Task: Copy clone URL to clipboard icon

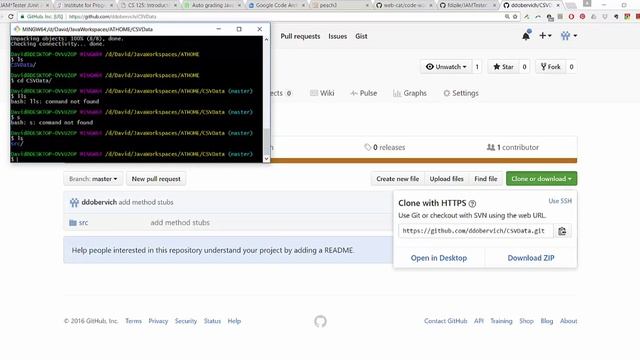Action: pos(562,231)
